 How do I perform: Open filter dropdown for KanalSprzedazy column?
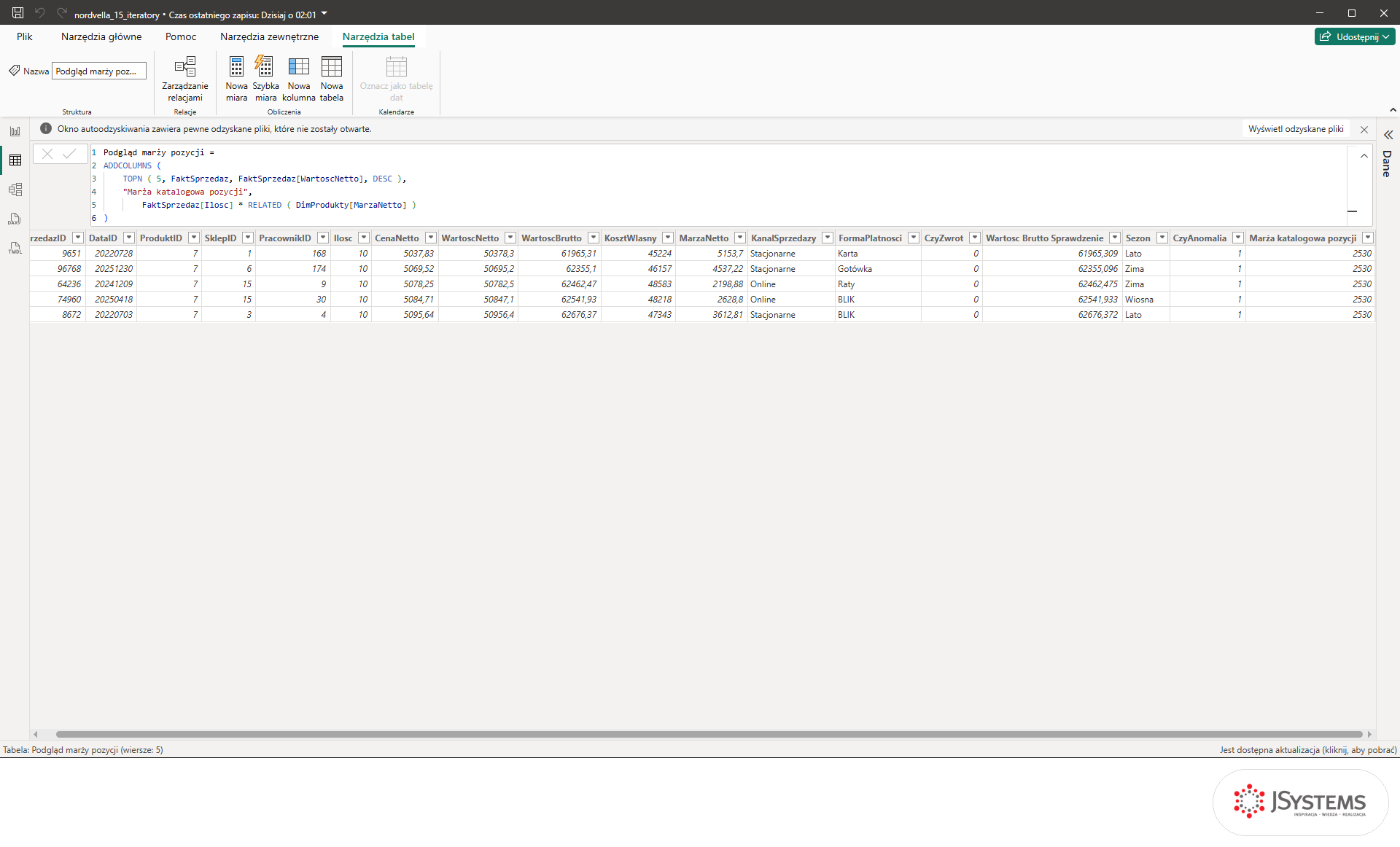828,238
